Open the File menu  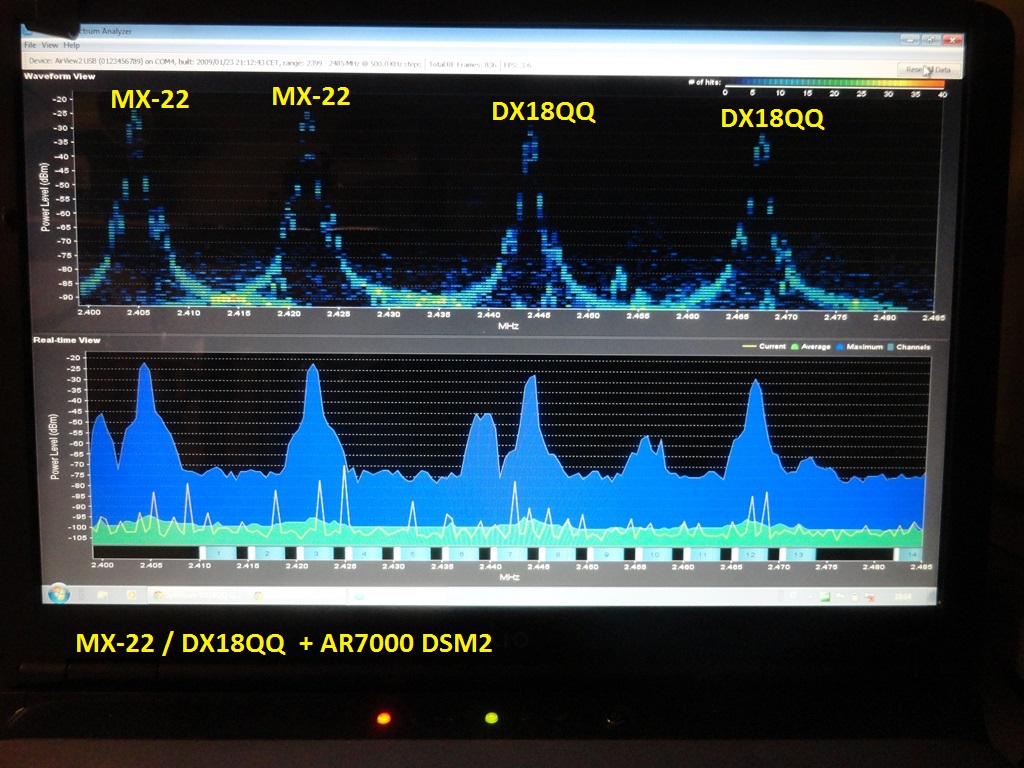[30, 46]
